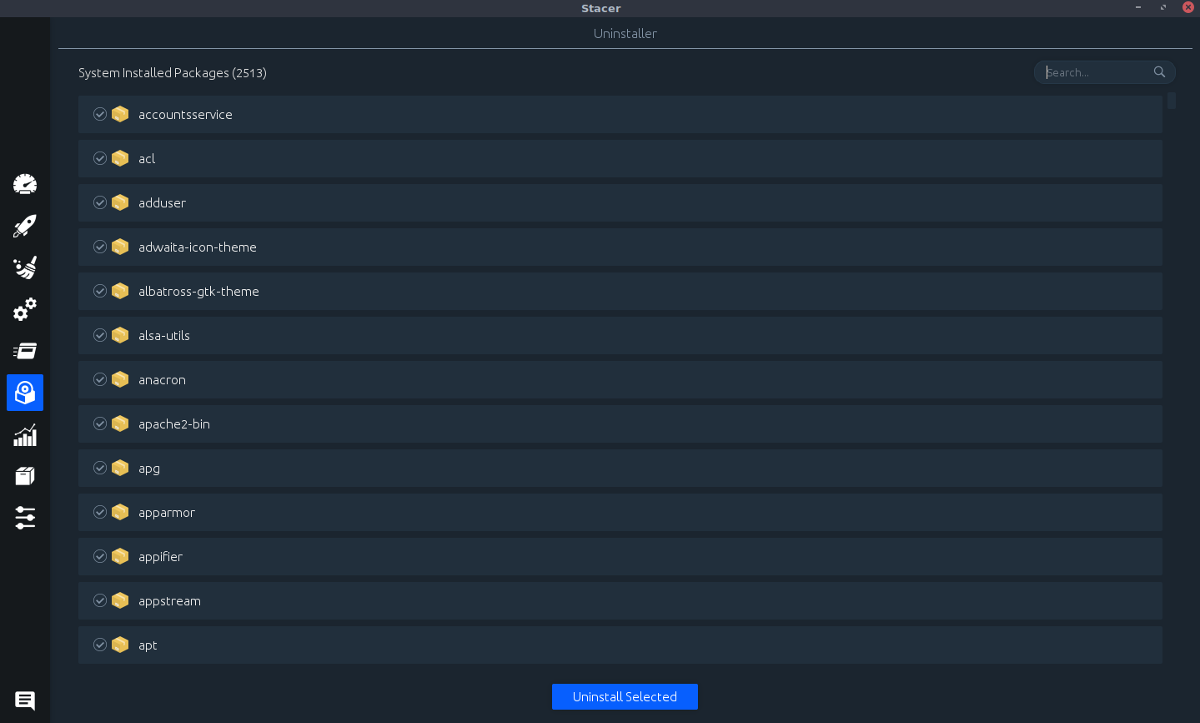
Task: Select the apparmor package name
Action: [167, 512]
